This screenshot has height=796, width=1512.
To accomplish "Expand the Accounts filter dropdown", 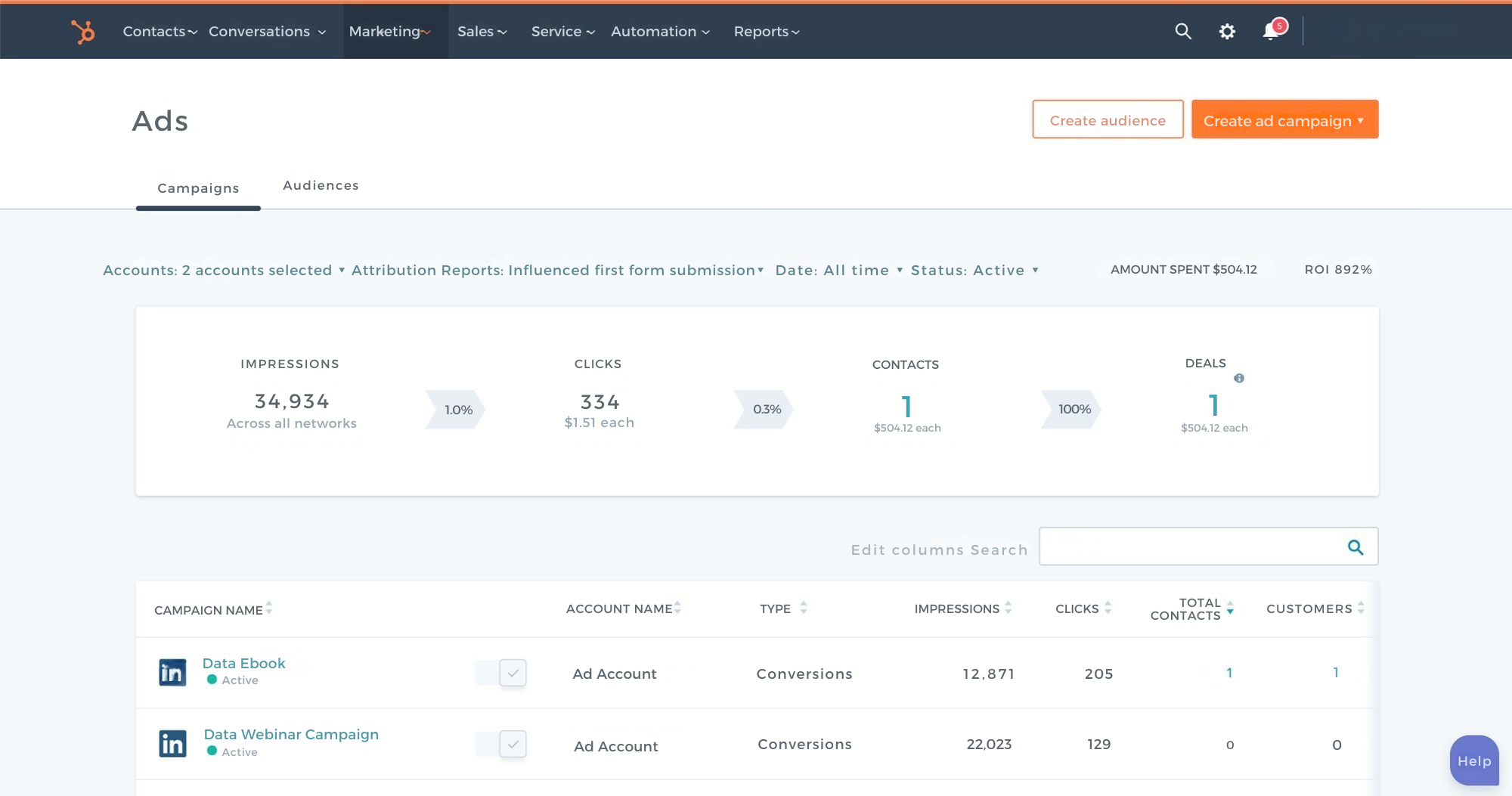I will [x=225, y=271].
